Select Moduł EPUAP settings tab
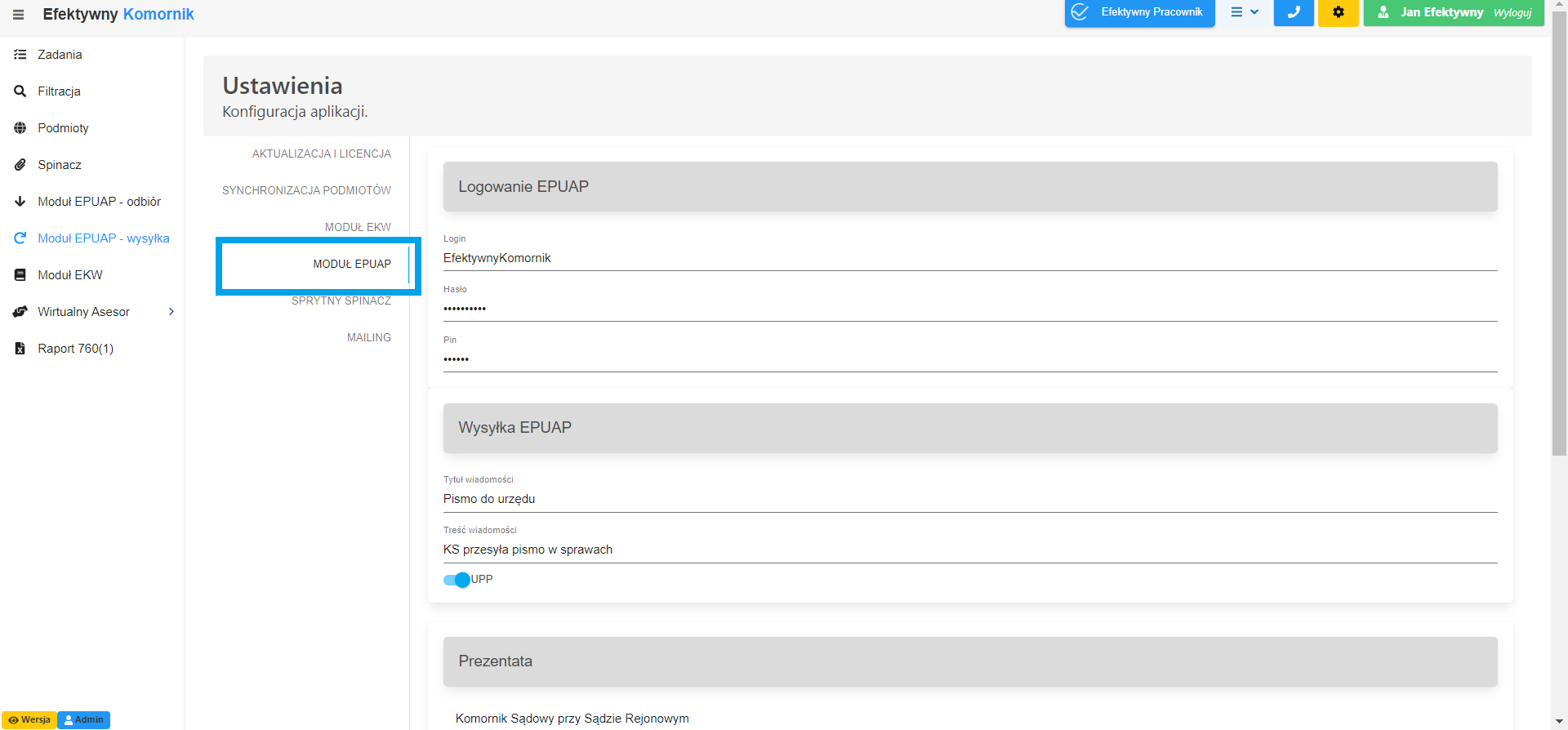1568x730 pixels. [352, 264]
